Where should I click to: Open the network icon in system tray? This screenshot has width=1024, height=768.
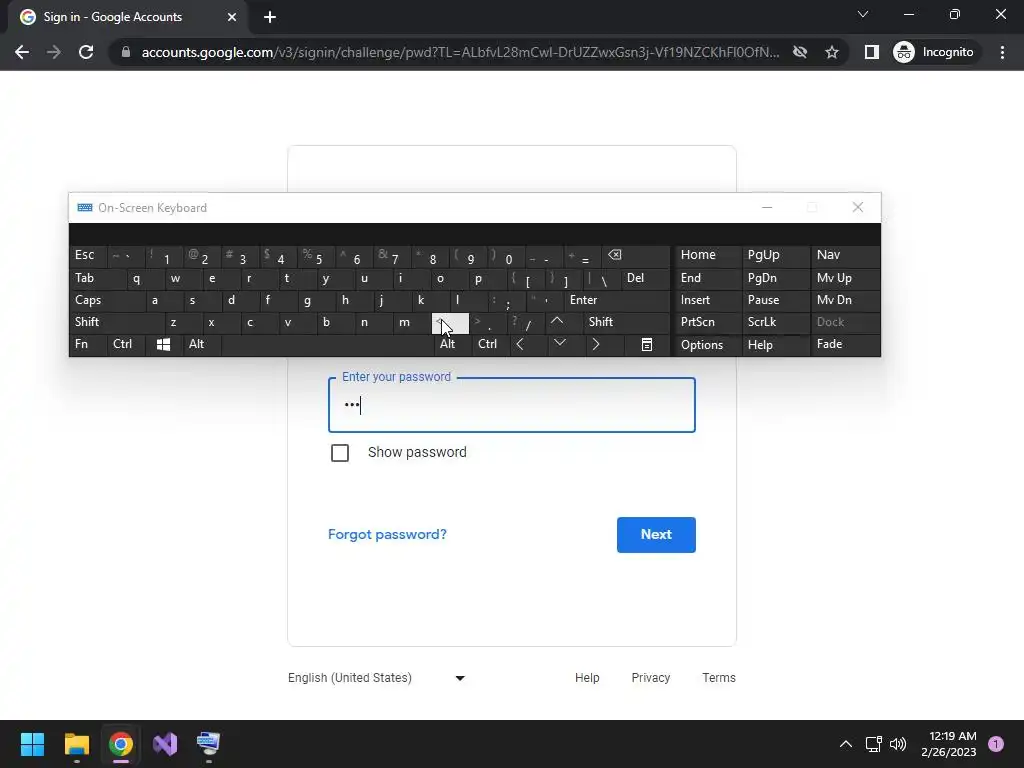pos(873,744)
